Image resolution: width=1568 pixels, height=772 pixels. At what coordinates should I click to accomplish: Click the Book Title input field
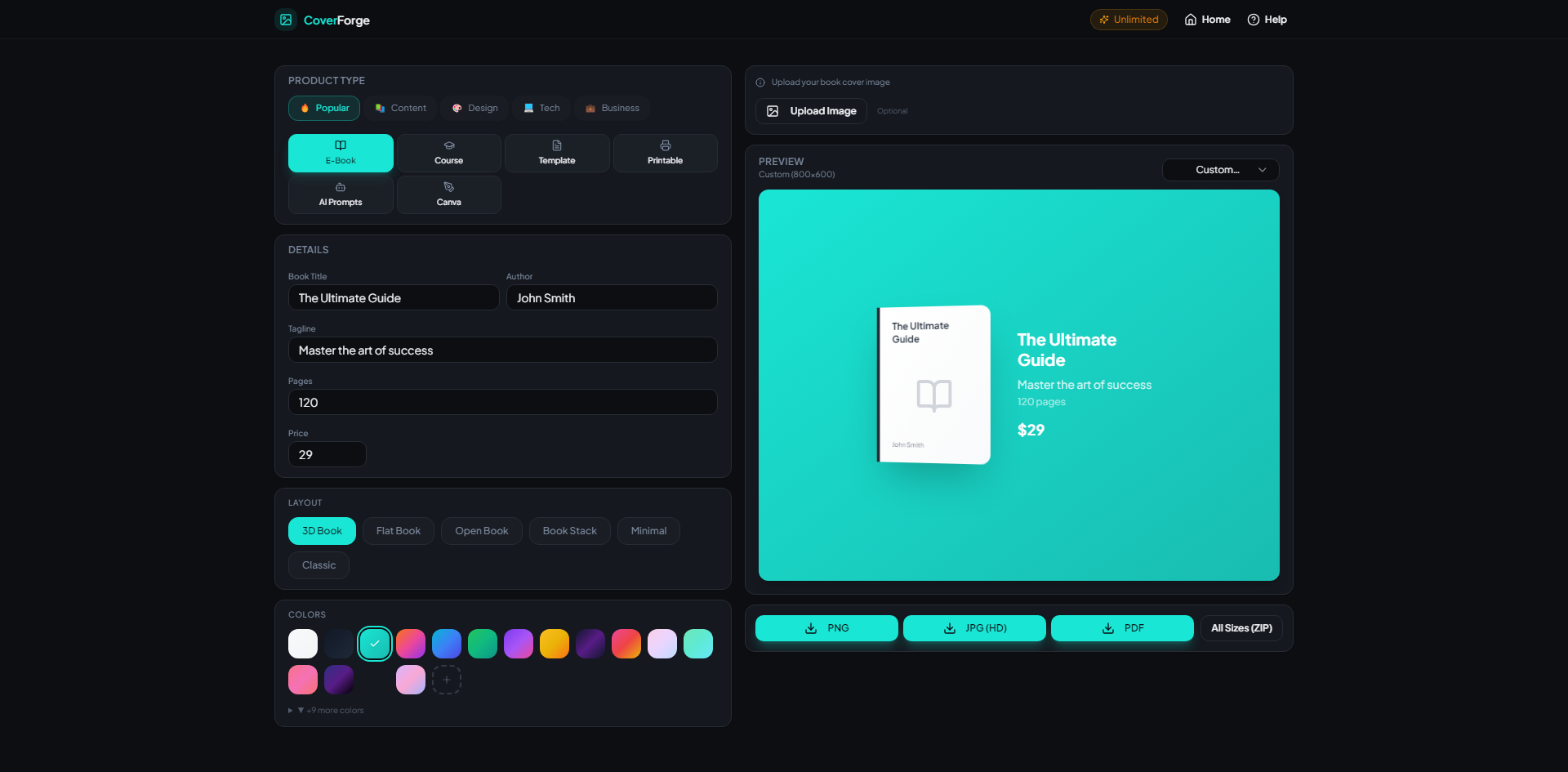click(x=394, y=297)
